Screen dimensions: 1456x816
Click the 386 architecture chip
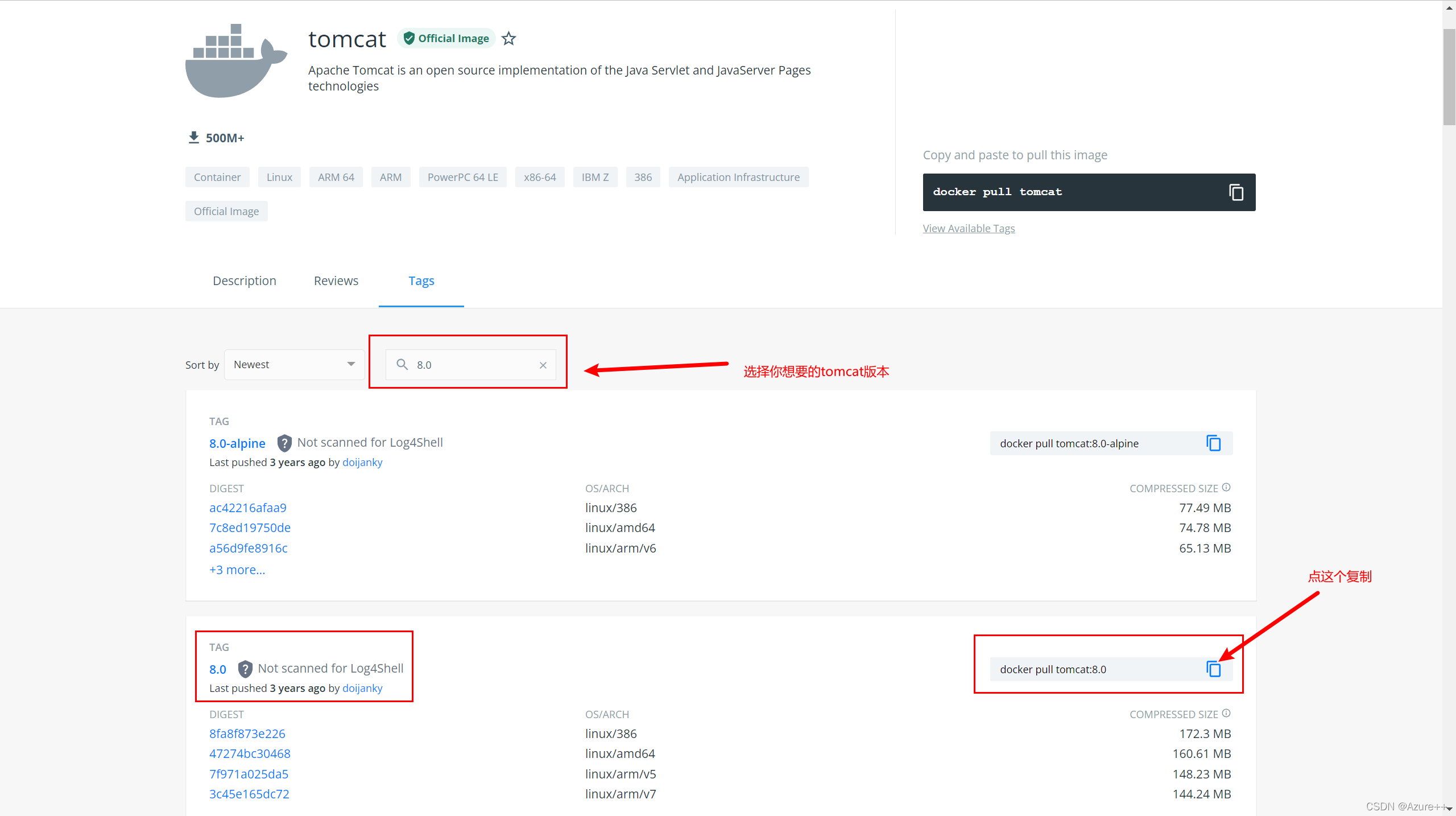[643, 177]
